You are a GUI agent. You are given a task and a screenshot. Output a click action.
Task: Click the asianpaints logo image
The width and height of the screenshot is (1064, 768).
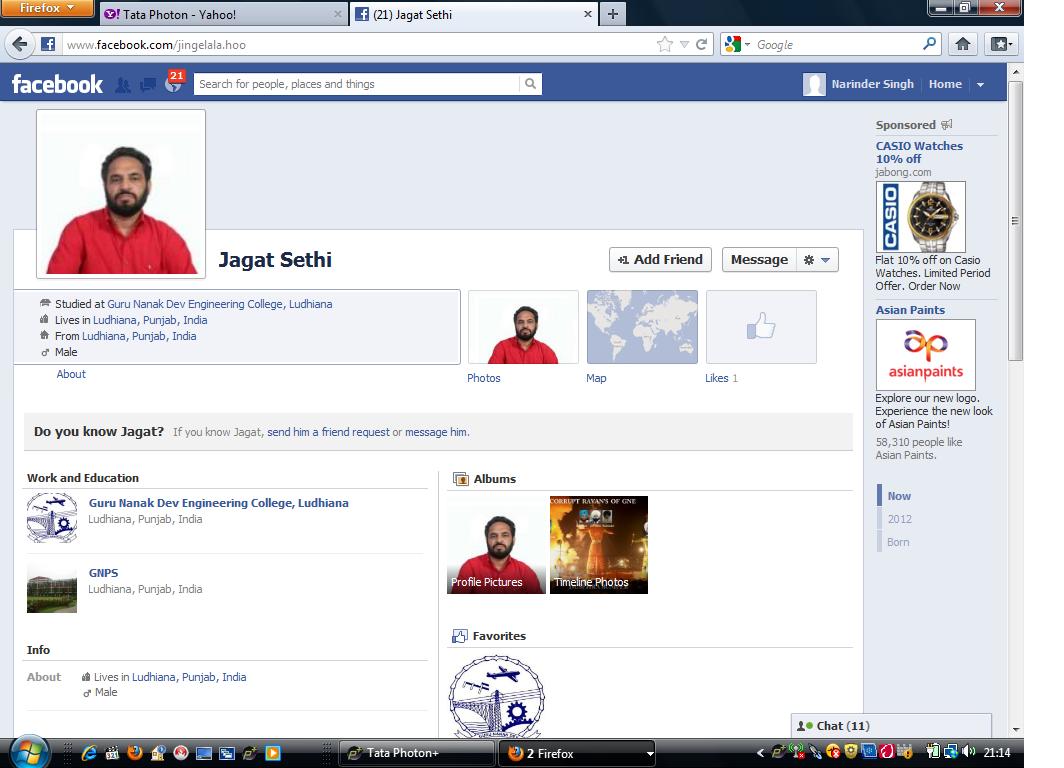click(926, 355)
